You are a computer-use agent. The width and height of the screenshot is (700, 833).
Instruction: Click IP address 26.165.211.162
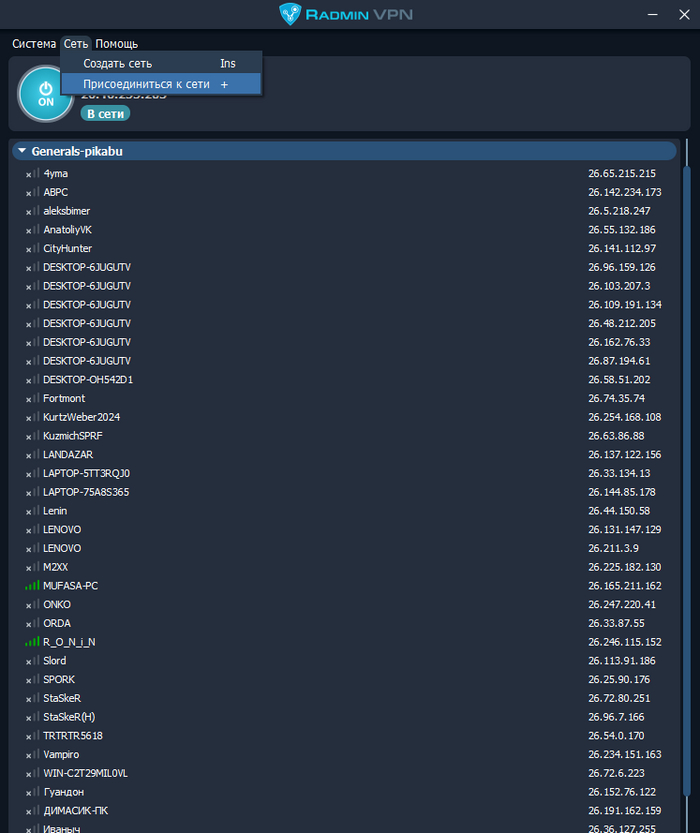click(x=625, y=585)
